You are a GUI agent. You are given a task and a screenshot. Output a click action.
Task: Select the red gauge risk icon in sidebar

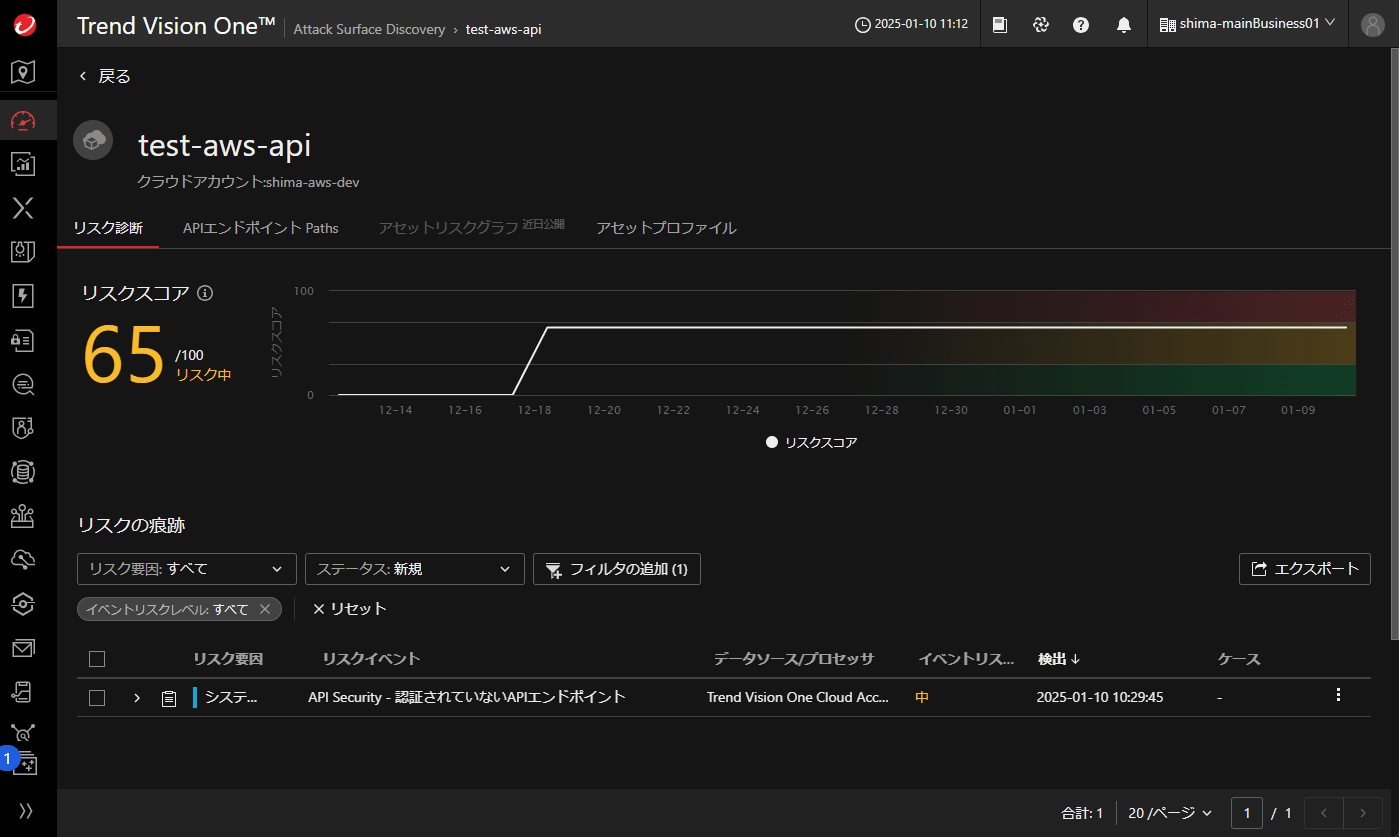[x=23, y=122]
